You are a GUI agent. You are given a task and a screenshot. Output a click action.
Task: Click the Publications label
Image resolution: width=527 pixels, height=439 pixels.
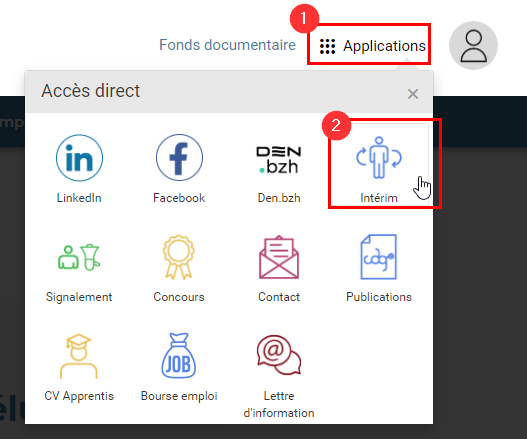(x=379, y=297)
